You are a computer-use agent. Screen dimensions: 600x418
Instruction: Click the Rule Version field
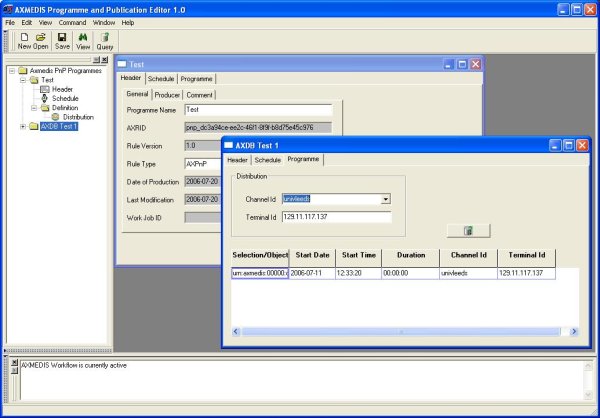pos(203,146)
